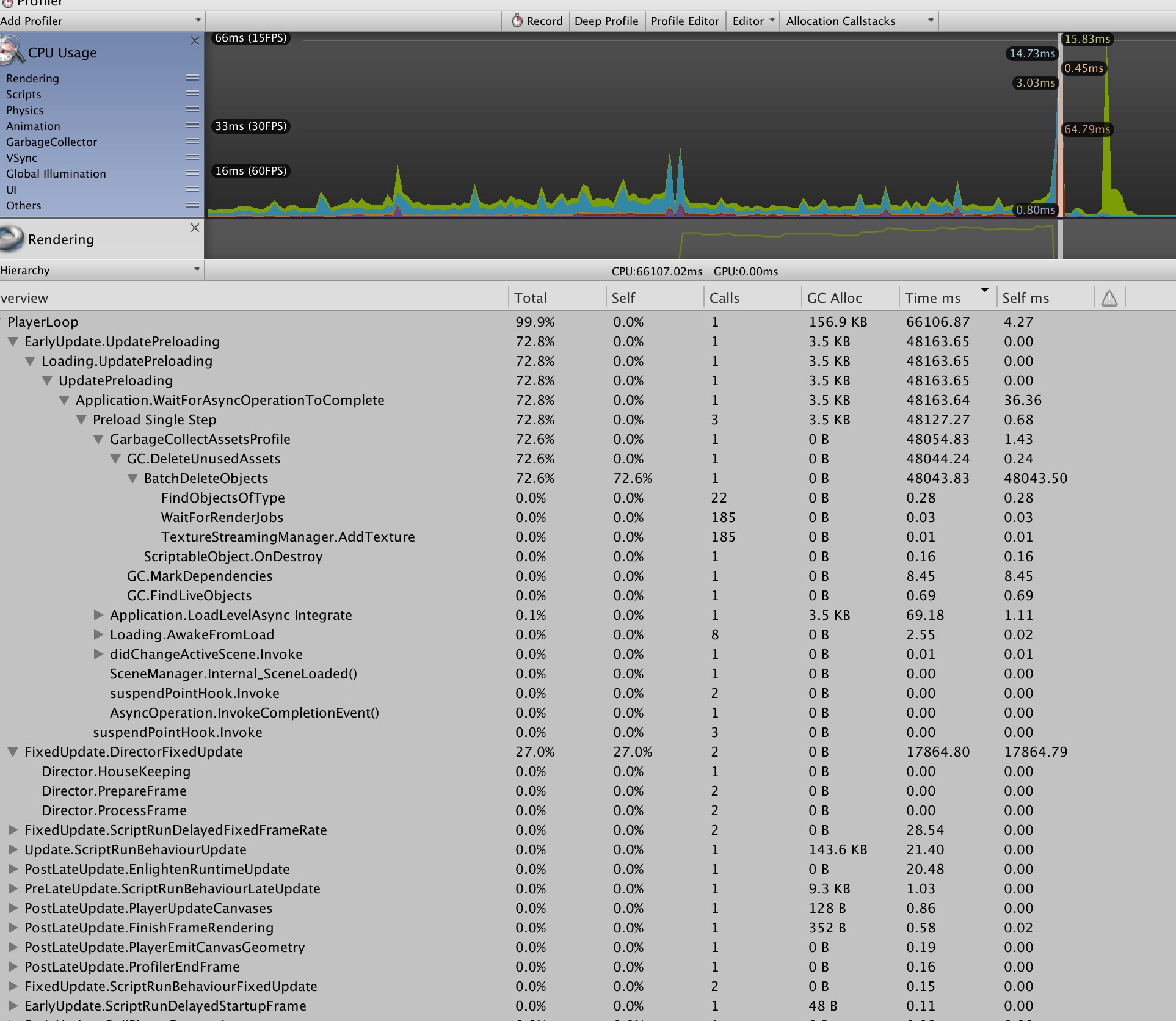Expand Update.ScriptRunBehaviourUpdate row
The height and width of the screenshot is (1021, 1176).
12,849
